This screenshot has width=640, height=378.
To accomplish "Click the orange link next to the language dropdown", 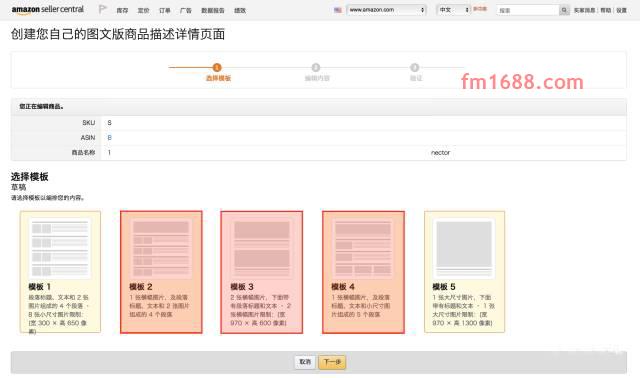I will click(480, 9).
